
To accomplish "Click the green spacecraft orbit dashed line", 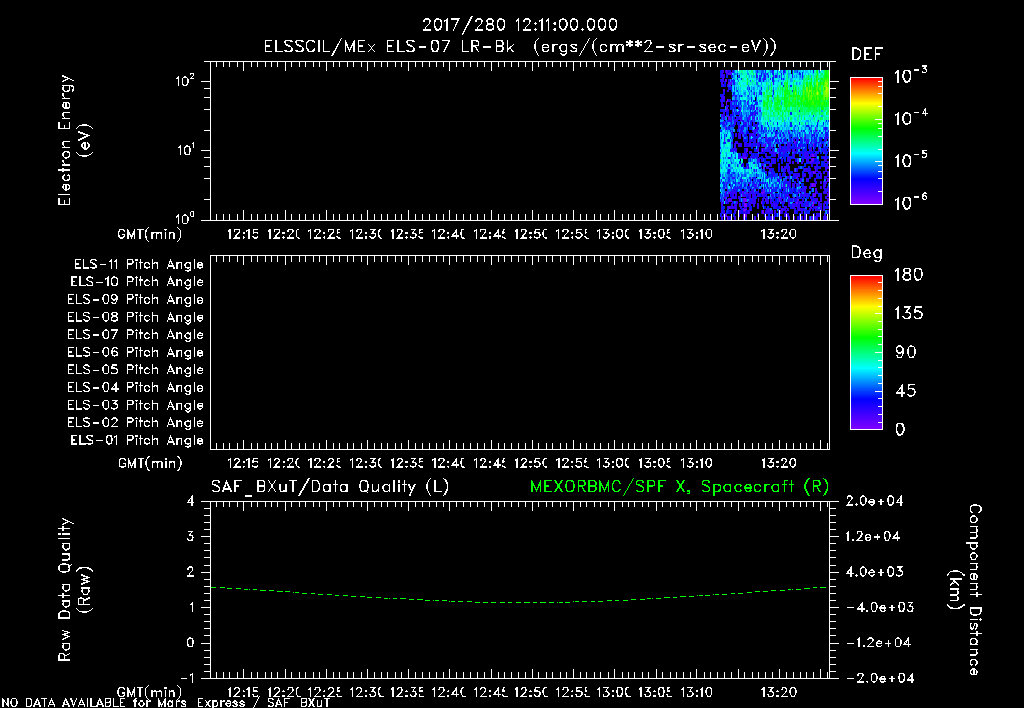I will [519, 596].
